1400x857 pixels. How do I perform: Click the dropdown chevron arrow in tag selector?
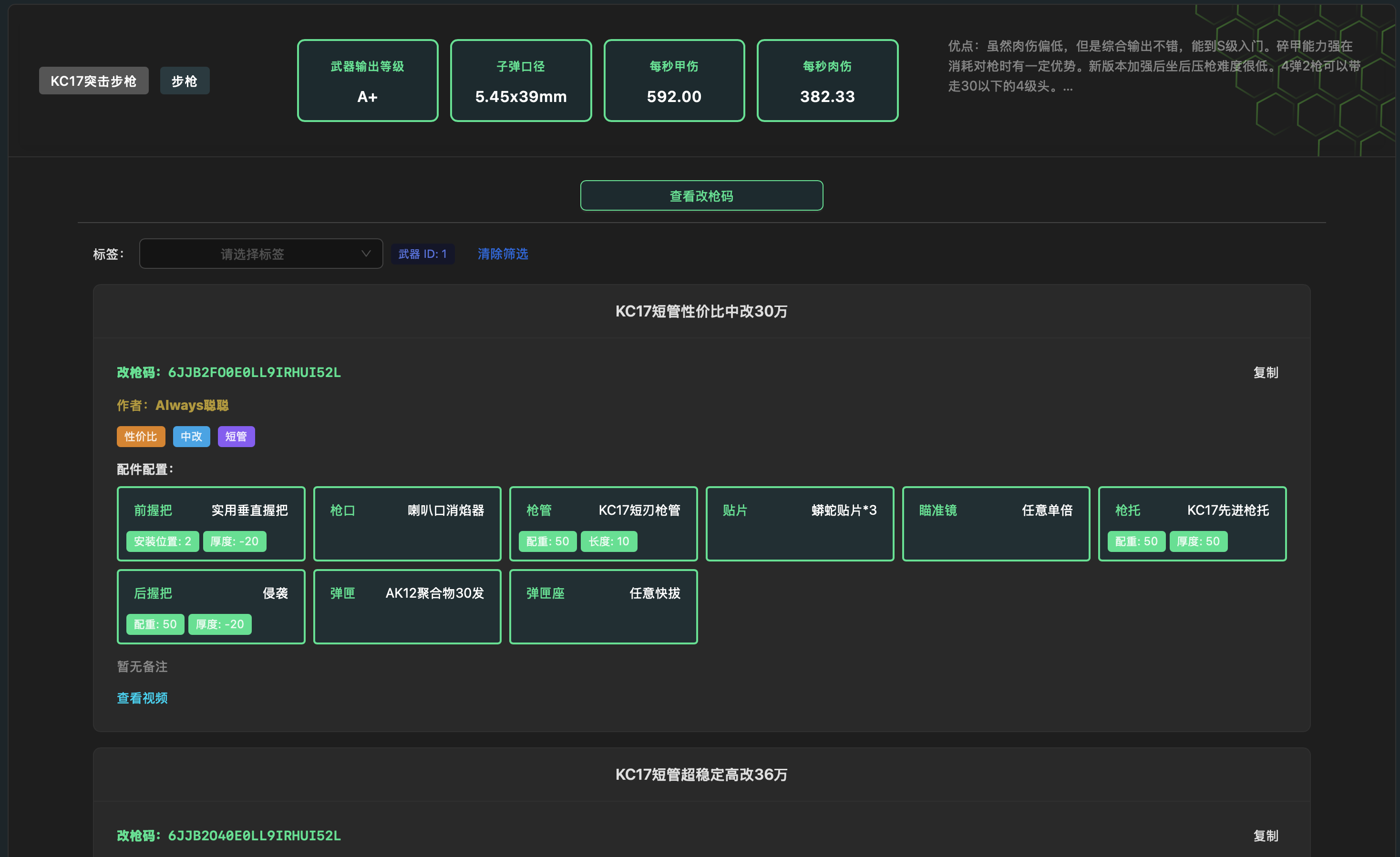[x=366, y=254]
